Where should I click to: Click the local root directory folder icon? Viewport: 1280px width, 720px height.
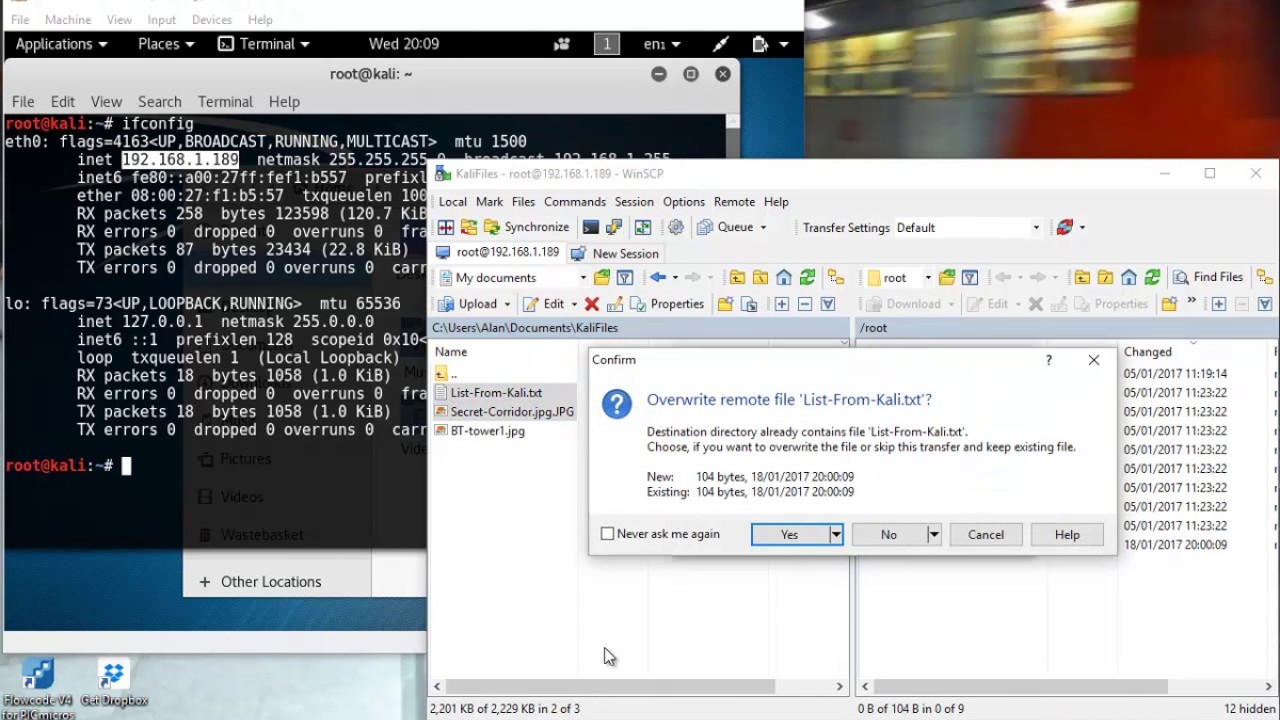(x=760, y=277)
